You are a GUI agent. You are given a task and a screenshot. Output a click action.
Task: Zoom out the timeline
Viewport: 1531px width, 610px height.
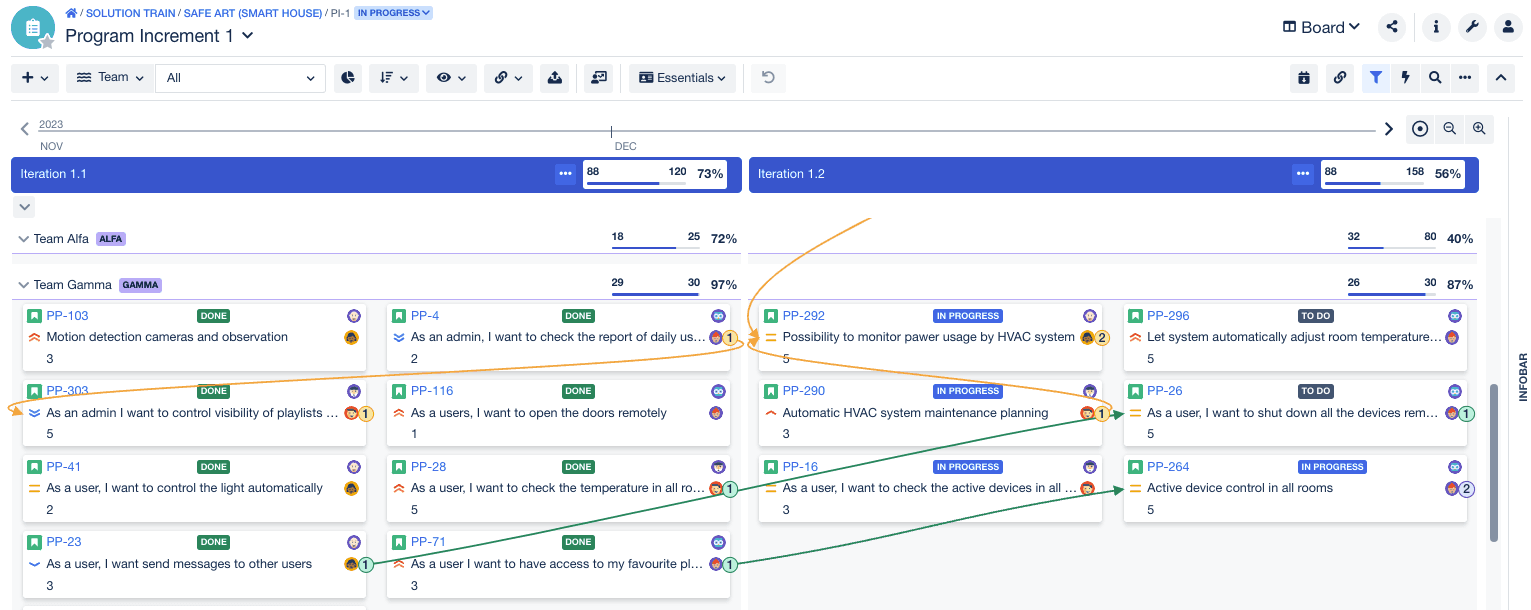coord(1450,129)
